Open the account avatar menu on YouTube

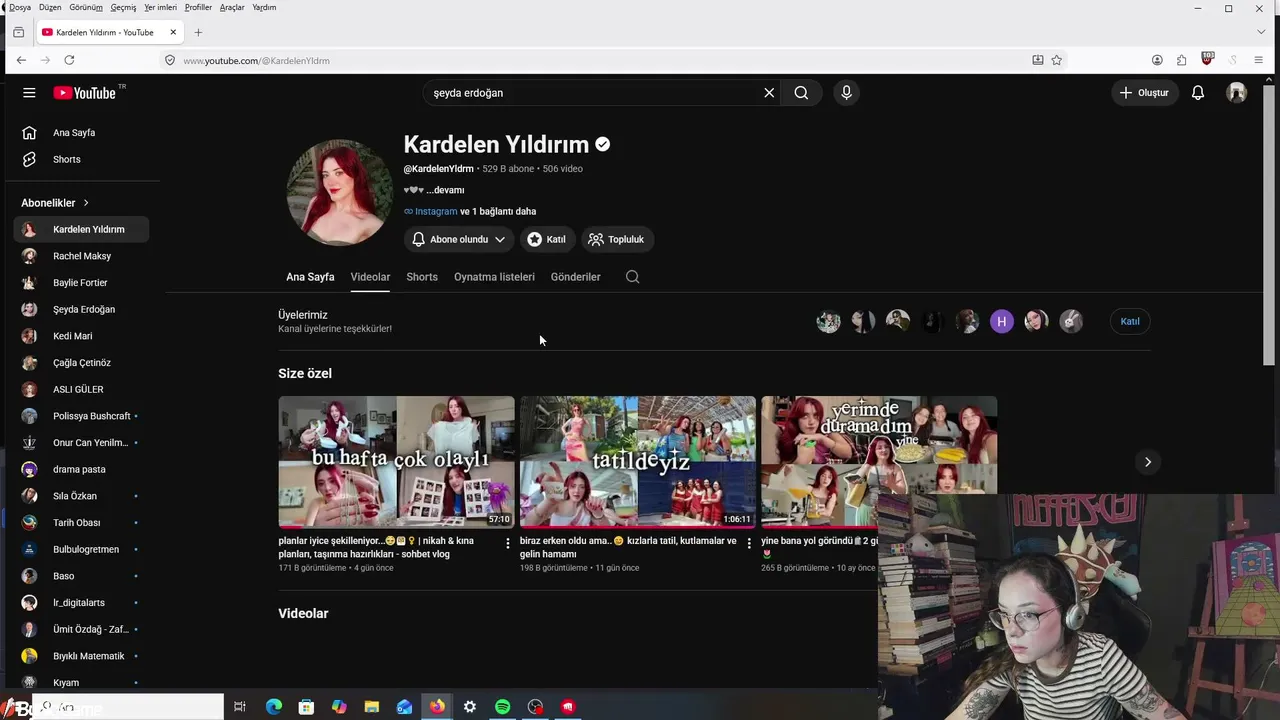1237,93
